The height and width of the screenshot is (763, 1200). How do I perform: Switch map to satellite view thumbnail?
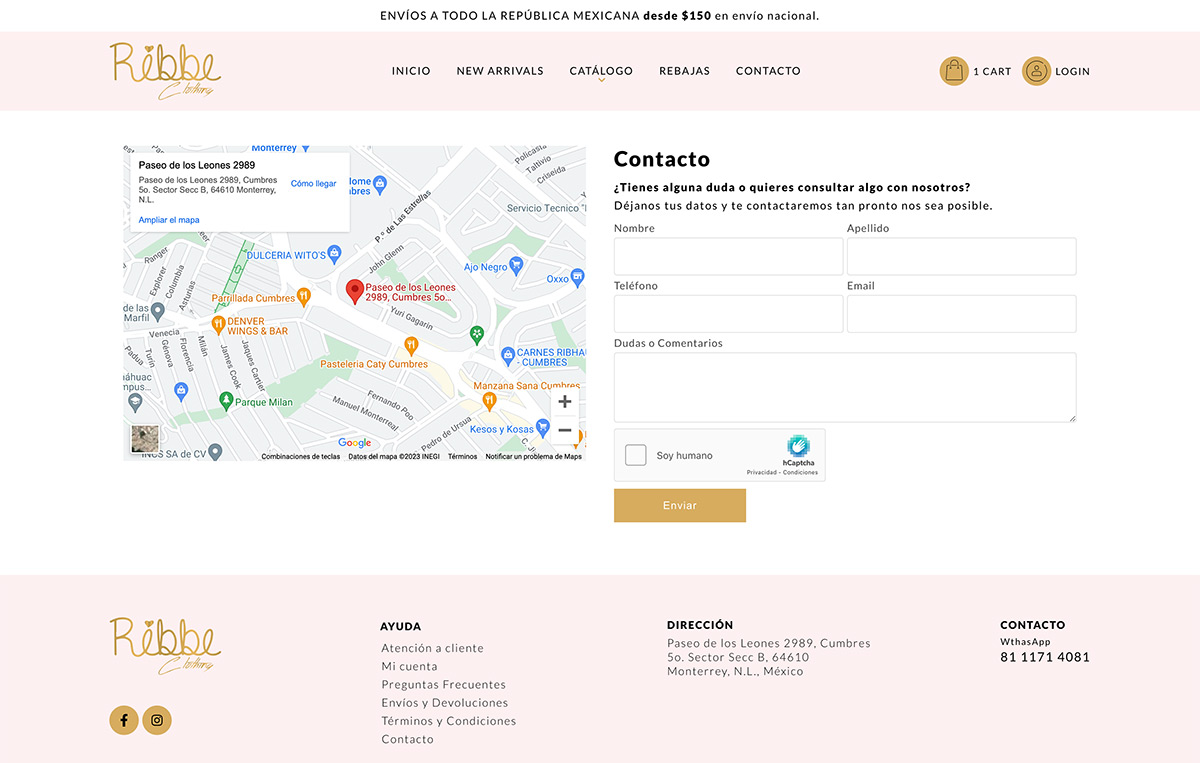[145, 439]
